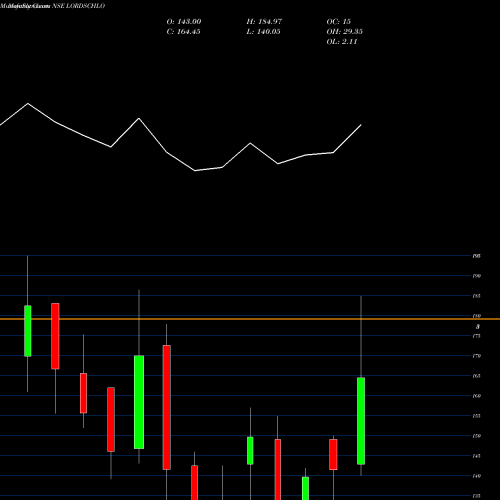Select the high value H: 184.97
Viewport: 500px width, 500px height.
(x=264, y=22)
